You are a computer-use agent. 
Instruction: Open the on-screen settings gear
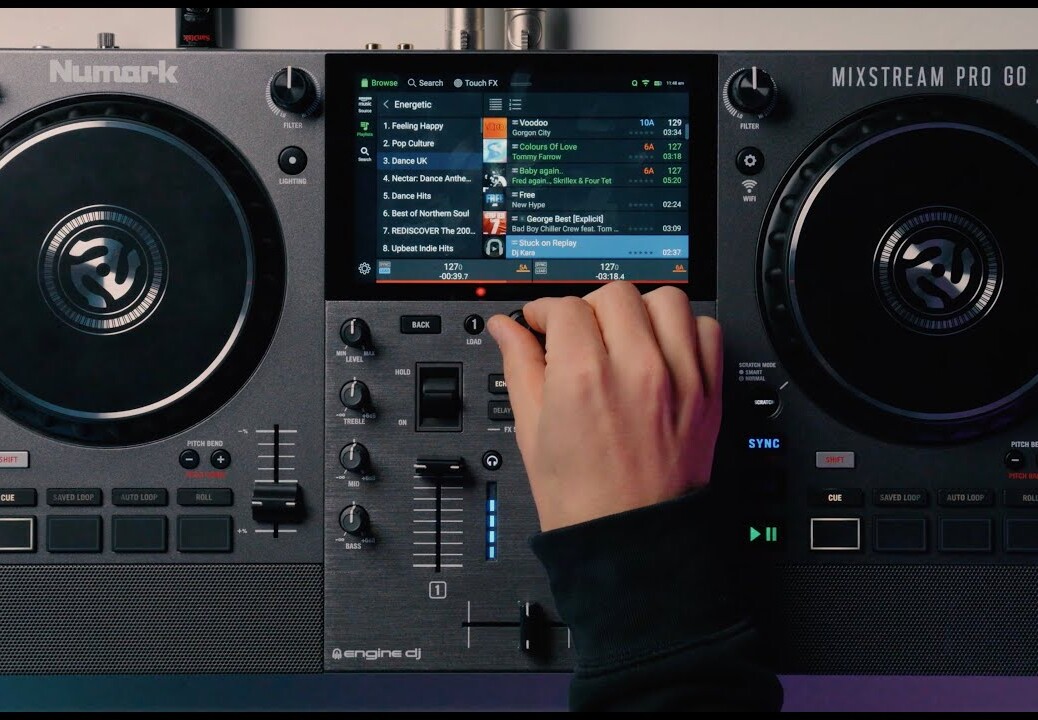pos(364,268)
